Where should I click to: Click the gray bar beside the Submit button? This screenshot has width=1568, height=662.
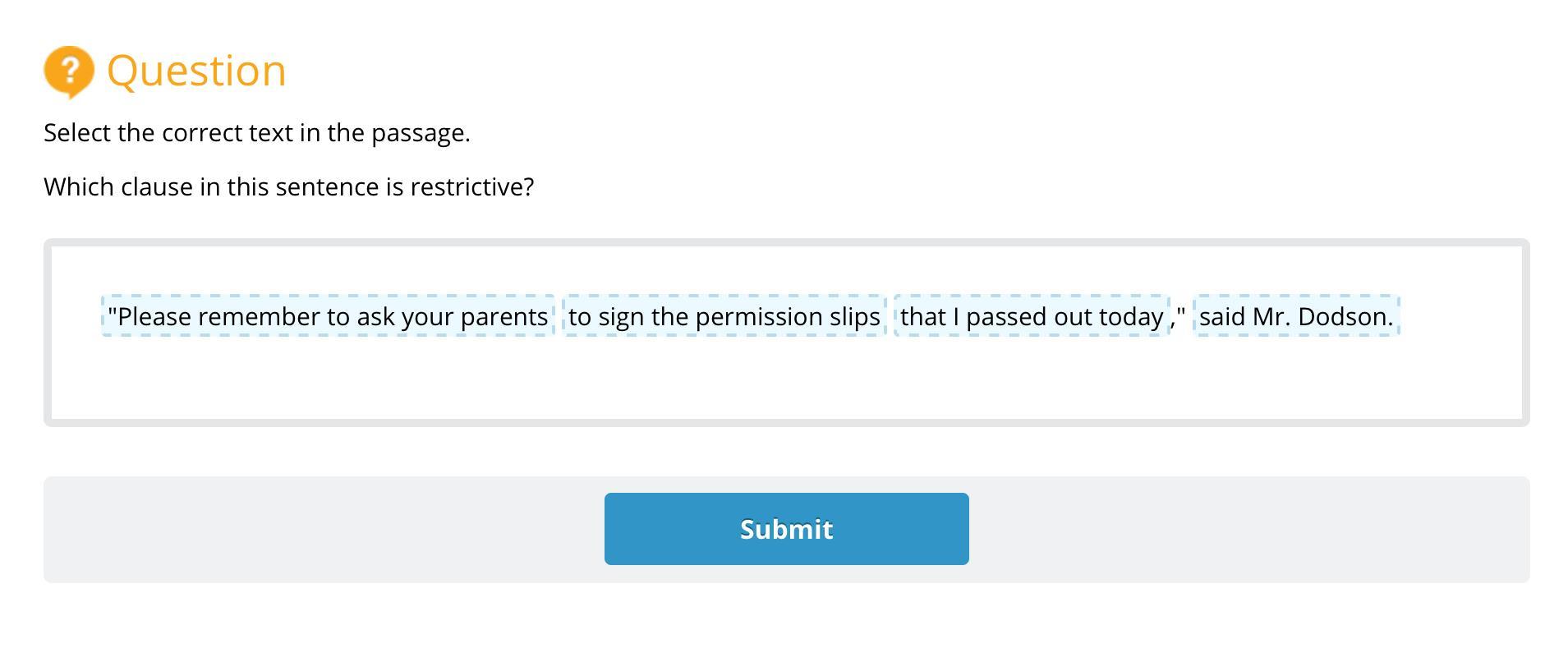pos(1232,529)
